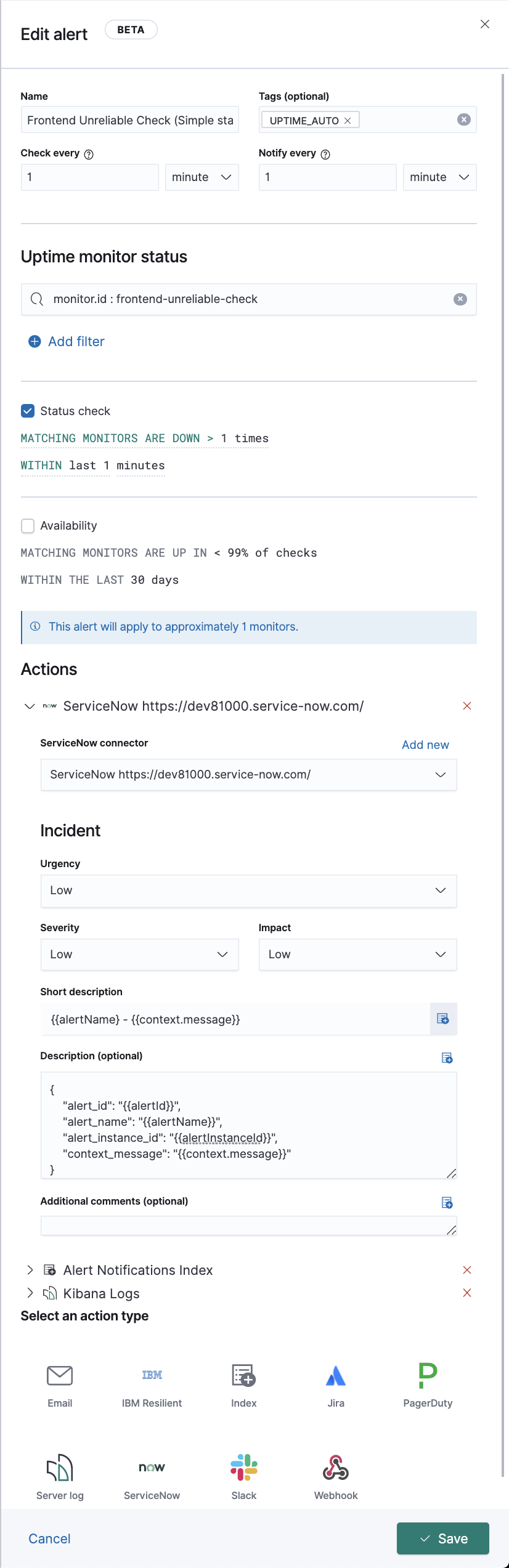Click the Add filter link
The image size is (509, 1568).
pos(66,341)
